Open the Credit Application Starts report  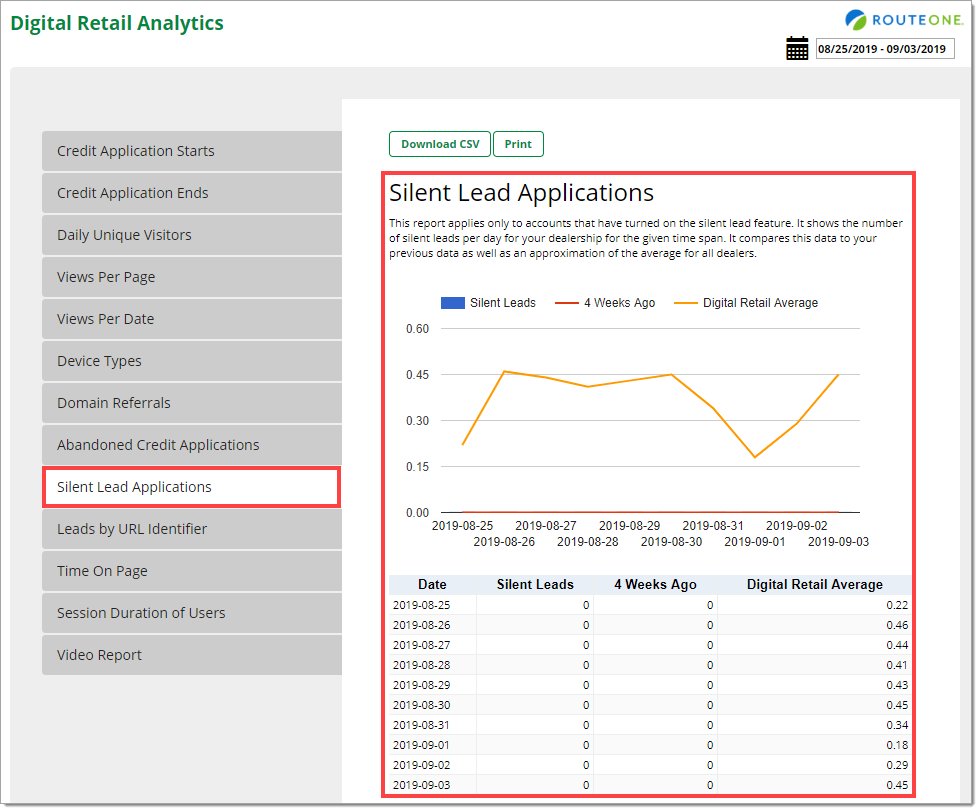click(x=191, y=151)
